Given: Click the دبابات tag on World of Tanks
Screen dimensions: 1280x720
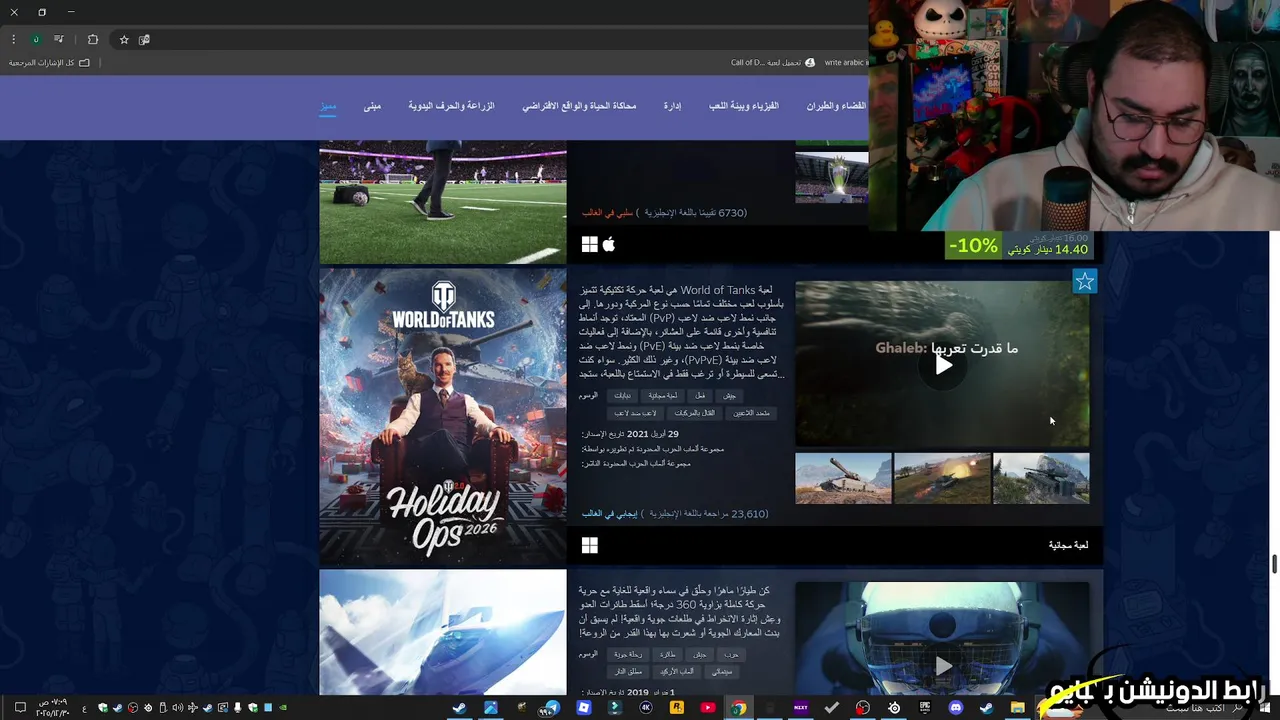Looking at the screenshot, I should 622,396.
